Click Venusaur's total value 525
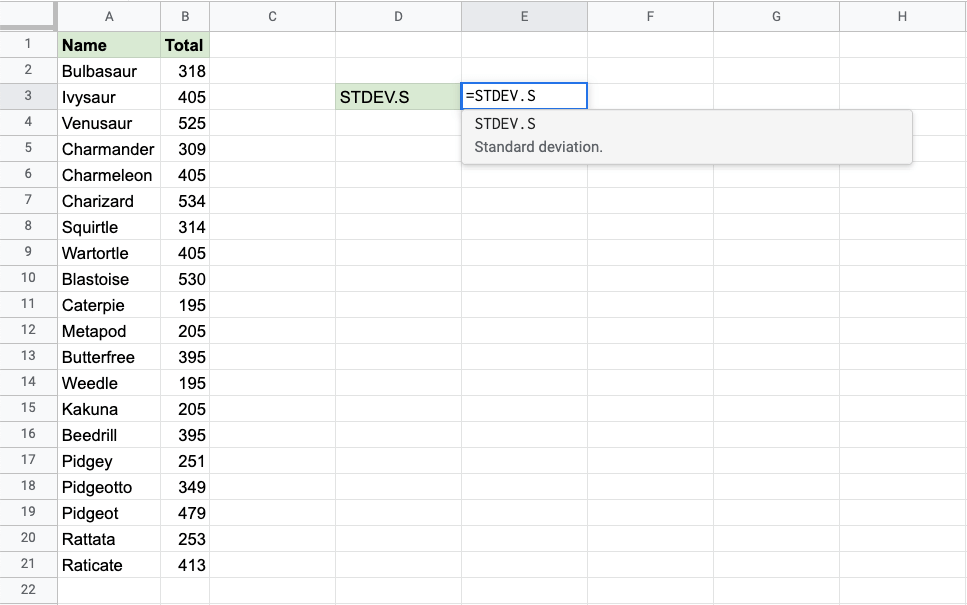This screenshot has height=605, width=967. (185, 123)
